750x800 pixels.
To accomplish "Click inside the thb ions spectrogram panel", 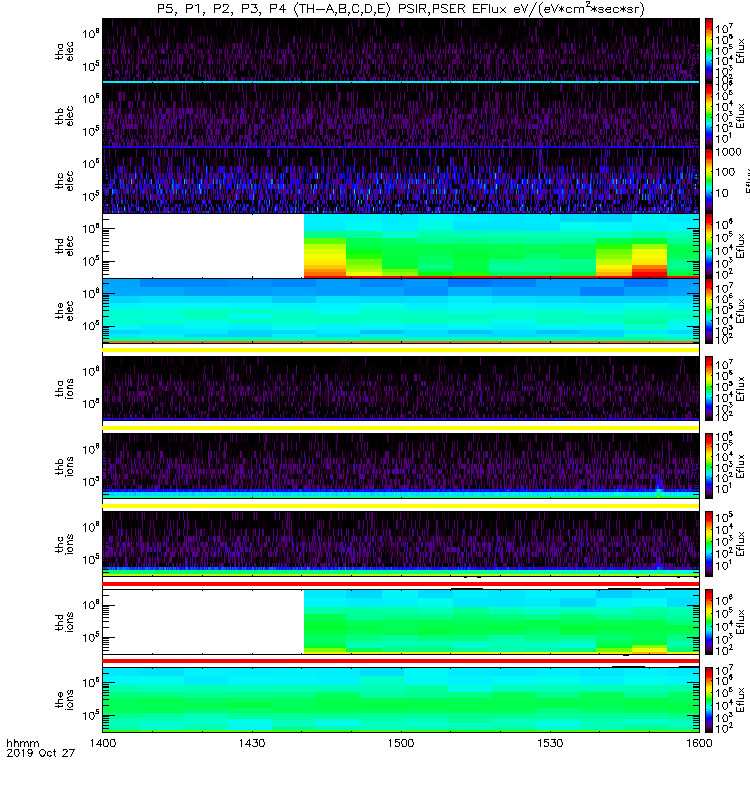I will click(401, 466).
